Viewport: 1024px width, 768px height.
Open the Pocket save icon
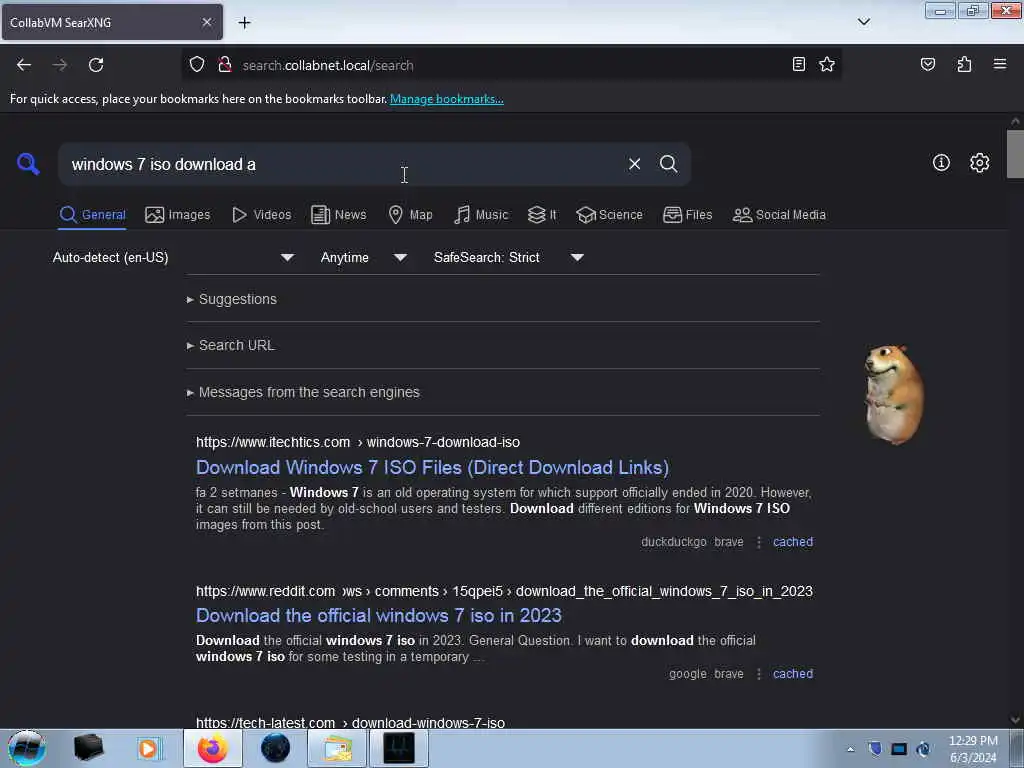(x=927, y=64)
